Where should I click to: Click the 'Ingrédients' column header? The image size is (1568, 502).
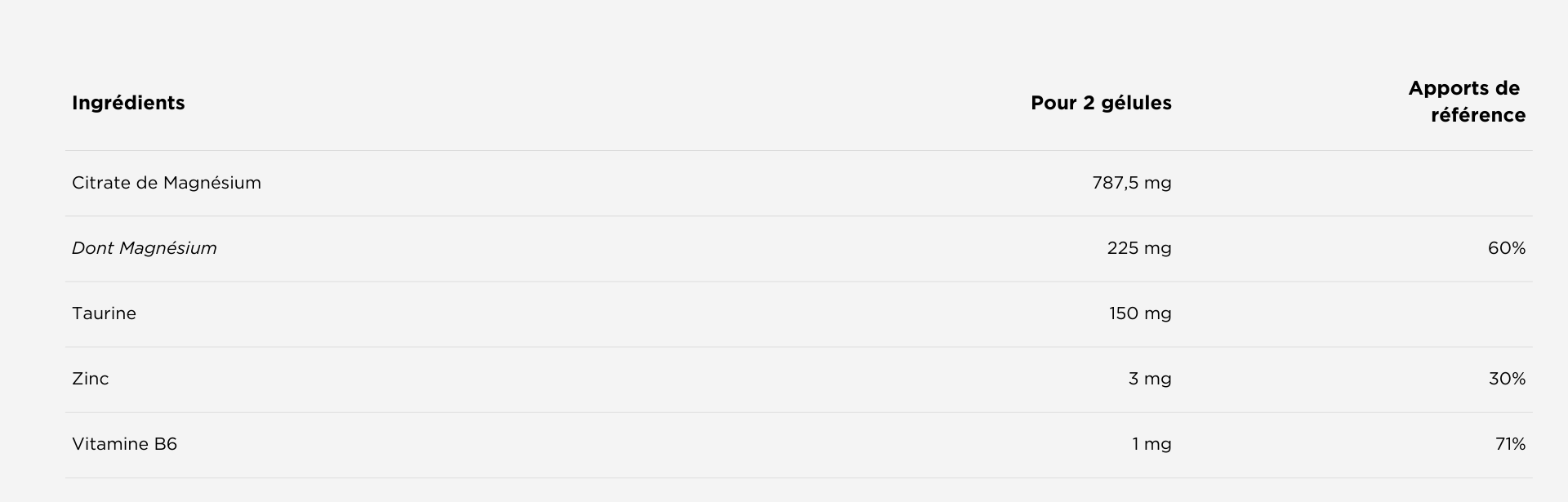pyautogui.click(x=128, y=103)
